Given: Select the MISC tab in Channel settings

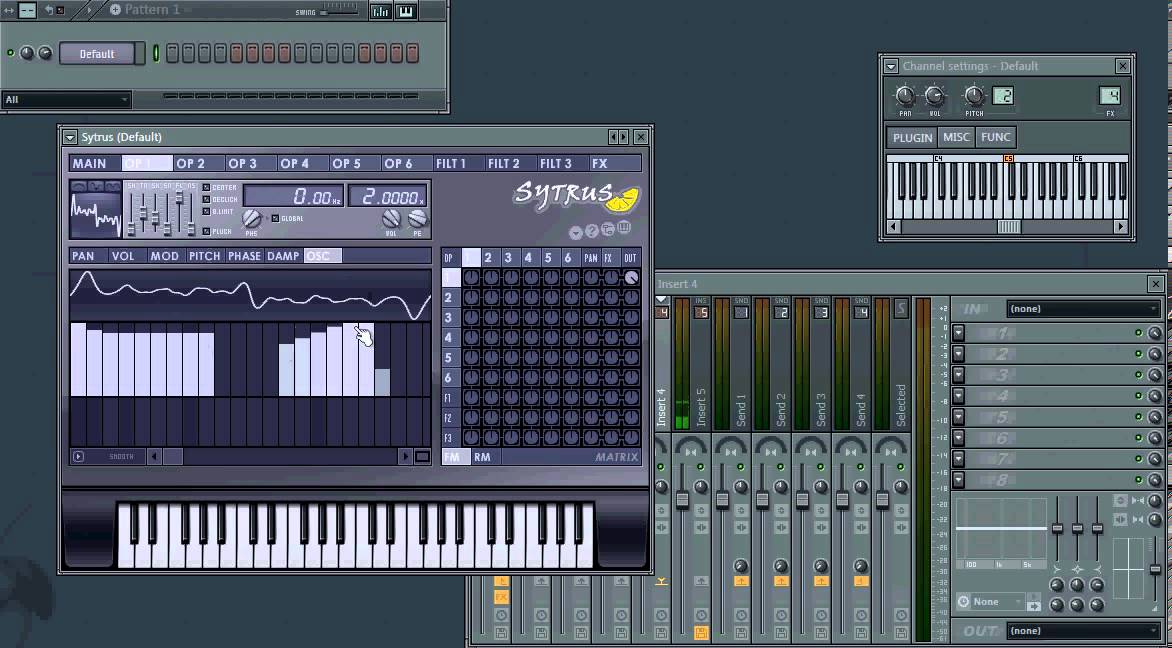Looking at the screenshot, I should [956, 138].
